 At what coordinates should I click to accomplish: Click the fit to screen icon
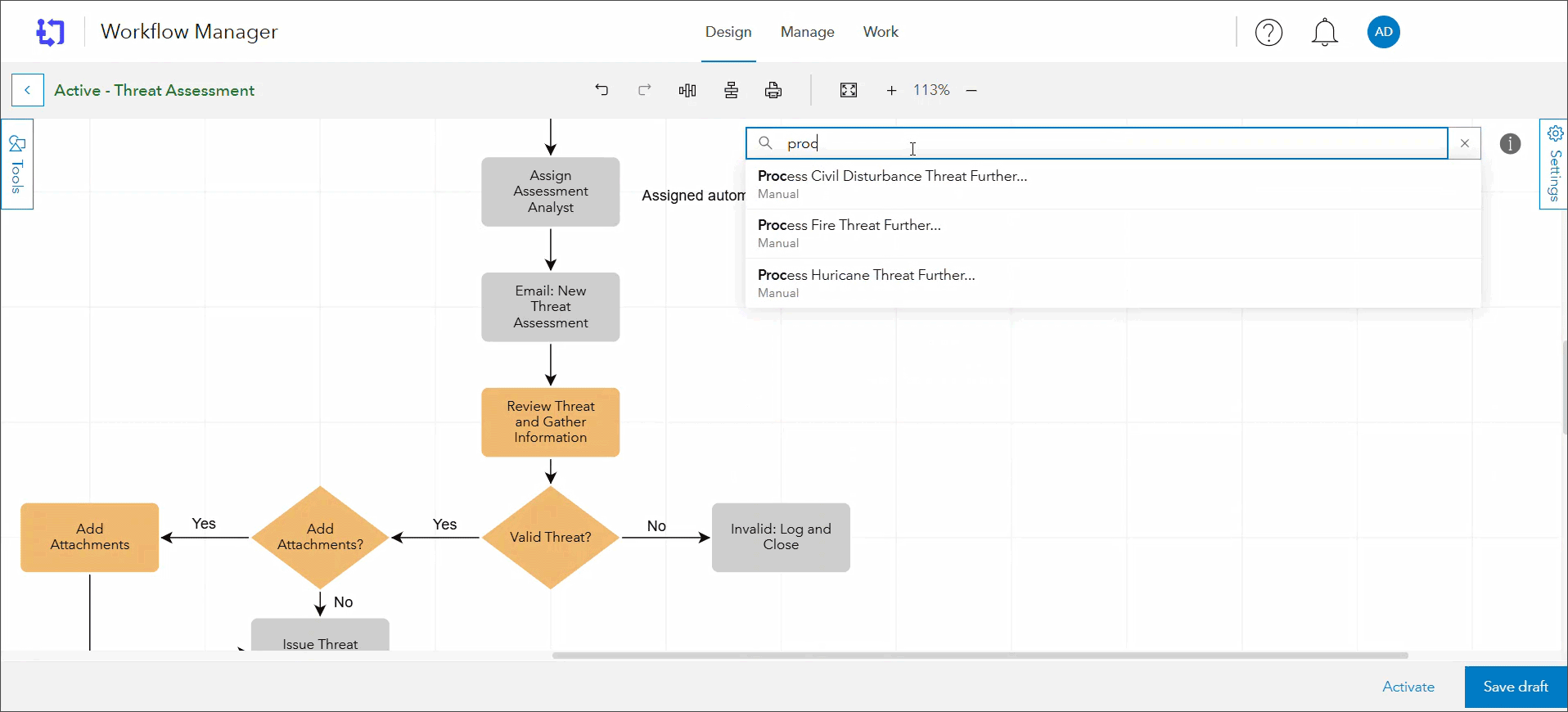(x=849, y=90)
